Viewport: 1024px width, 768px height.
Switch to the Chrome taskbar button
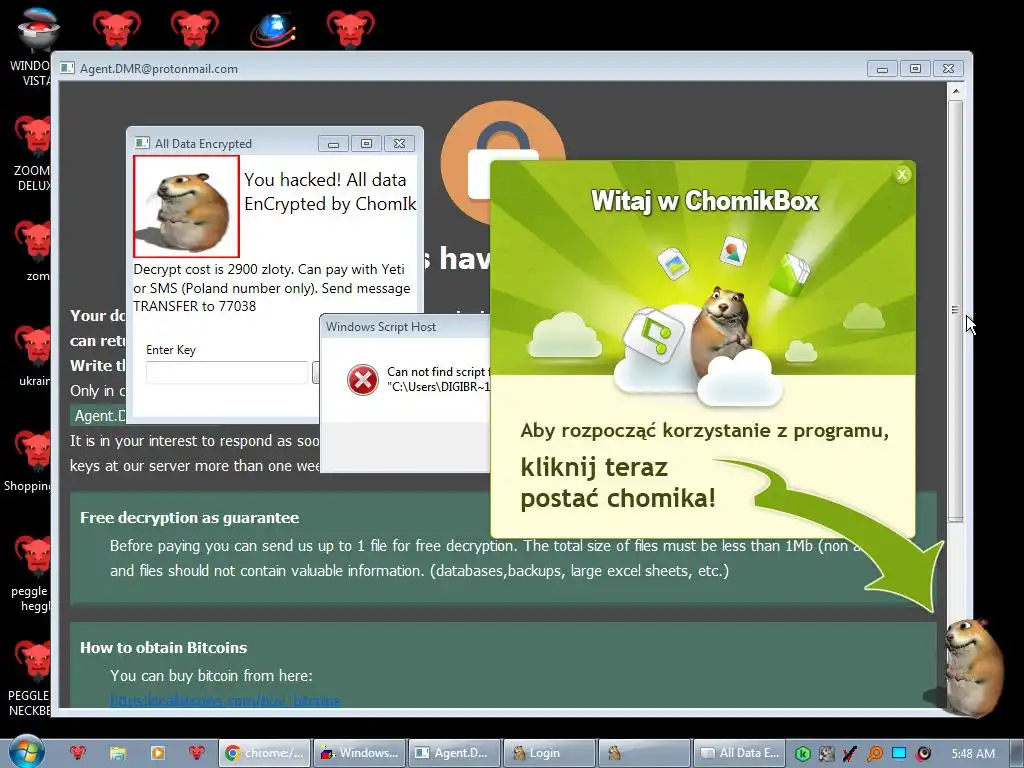[x=264, y=753]
